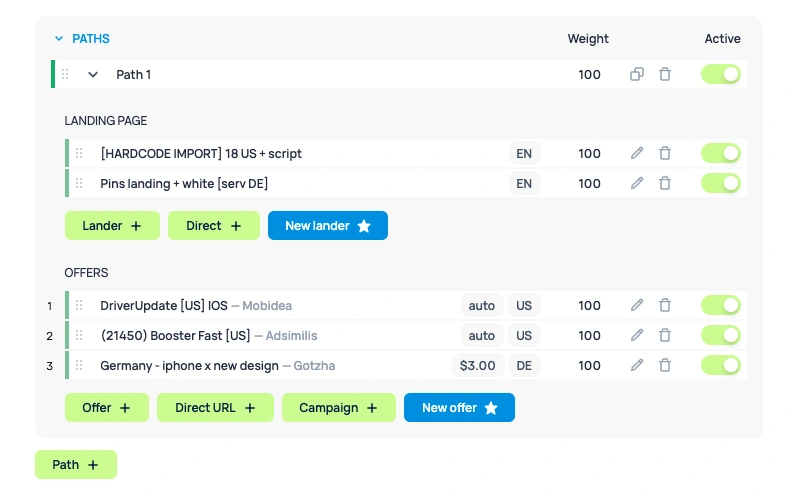
Task: Add a new Path
Action: [x=76, y=465]
